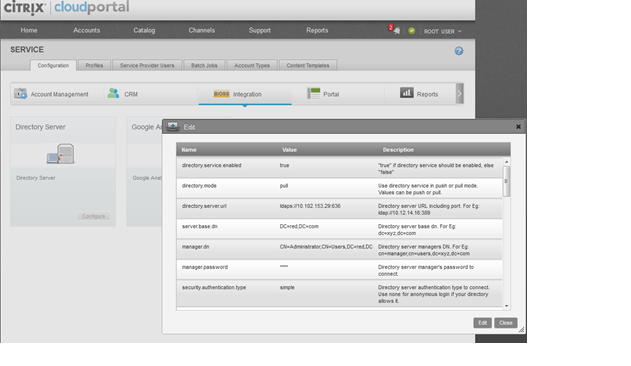Click the value 'simple'
The width and height of the screenshot is (631, 366).
tap(287, 287)
